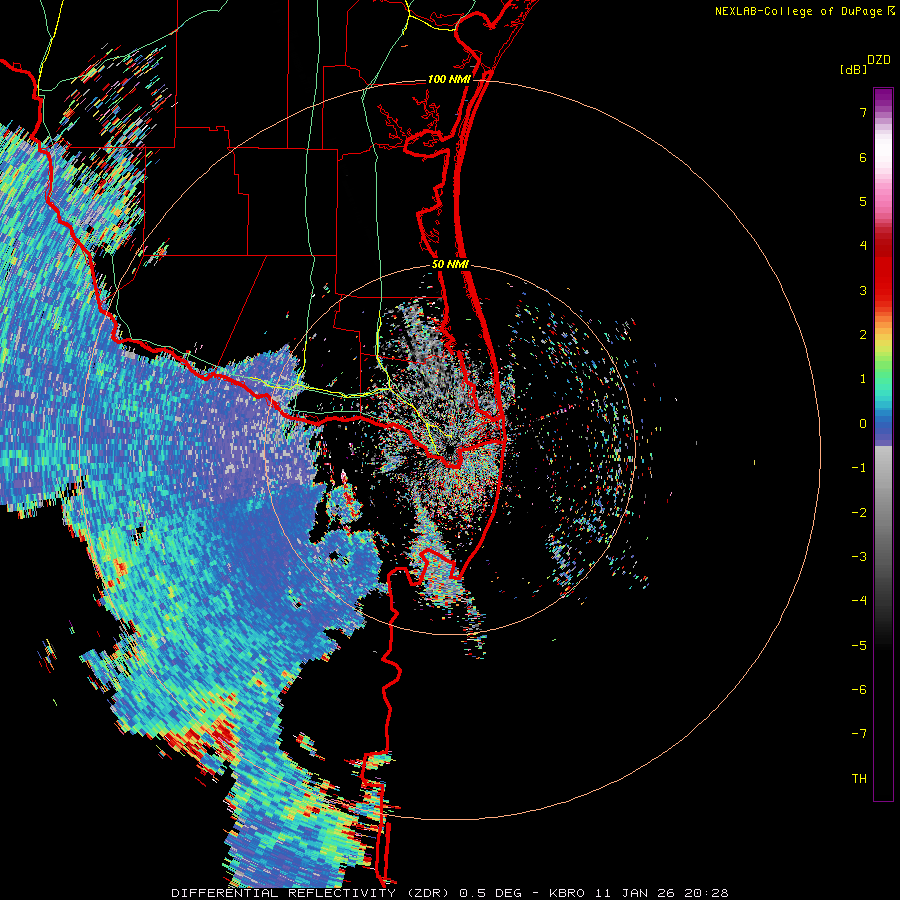Screen dimensions: 900x900
Task: Select the -3 dB scale label
Action: pos(859,556)
